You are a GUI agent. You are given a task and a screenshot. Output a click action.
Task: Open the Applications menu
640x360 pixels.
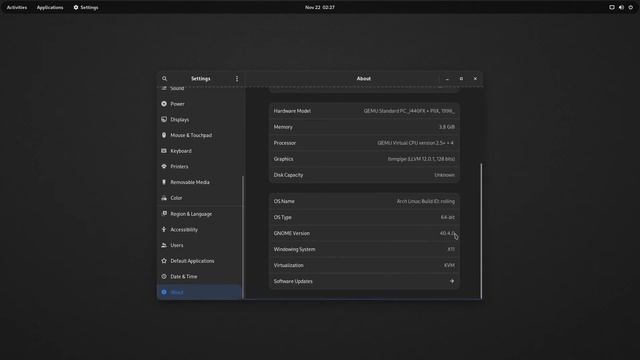50,7
